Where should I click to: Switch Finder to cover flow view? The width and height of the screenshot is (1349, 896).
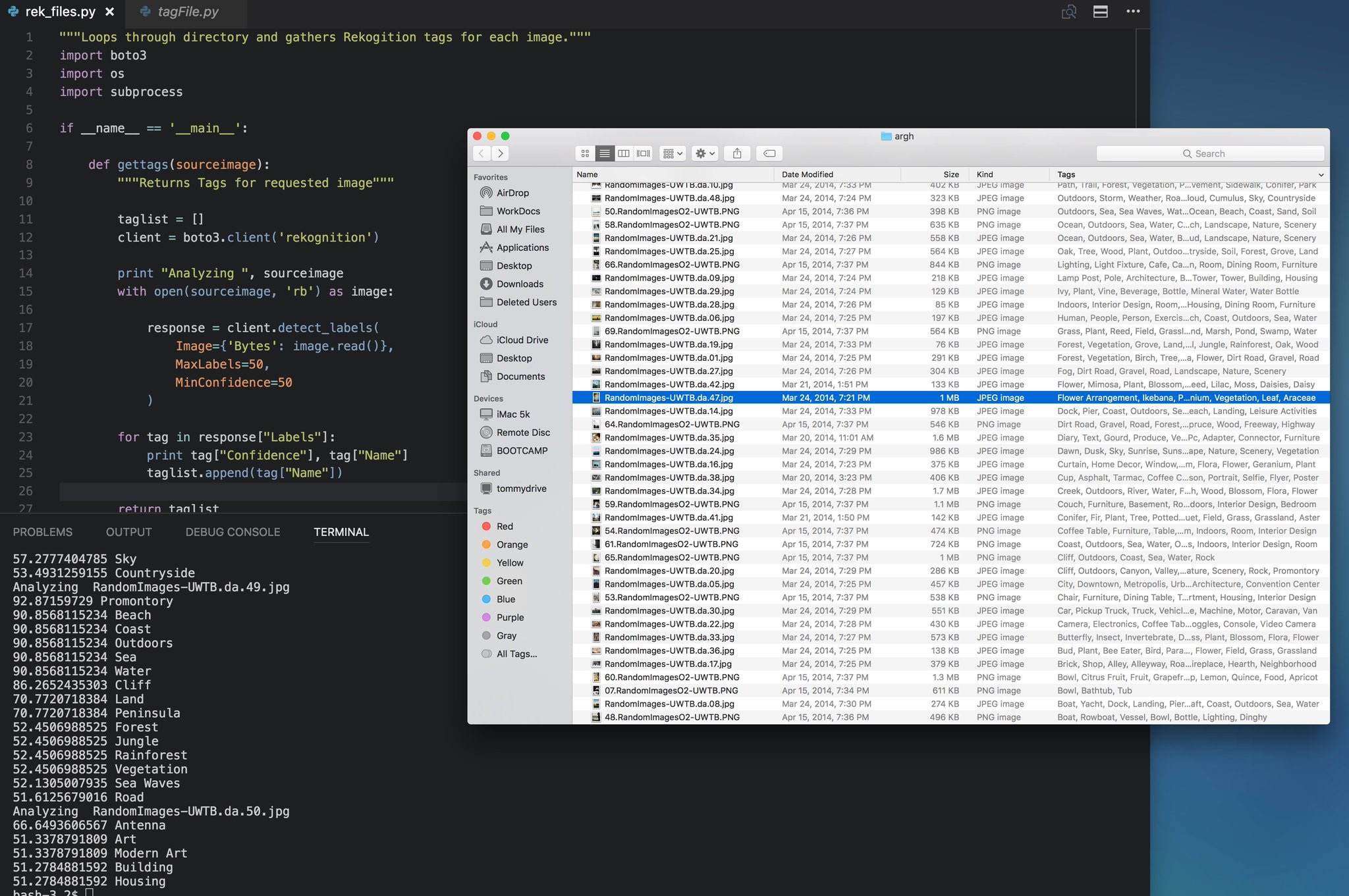pos(644,153)
